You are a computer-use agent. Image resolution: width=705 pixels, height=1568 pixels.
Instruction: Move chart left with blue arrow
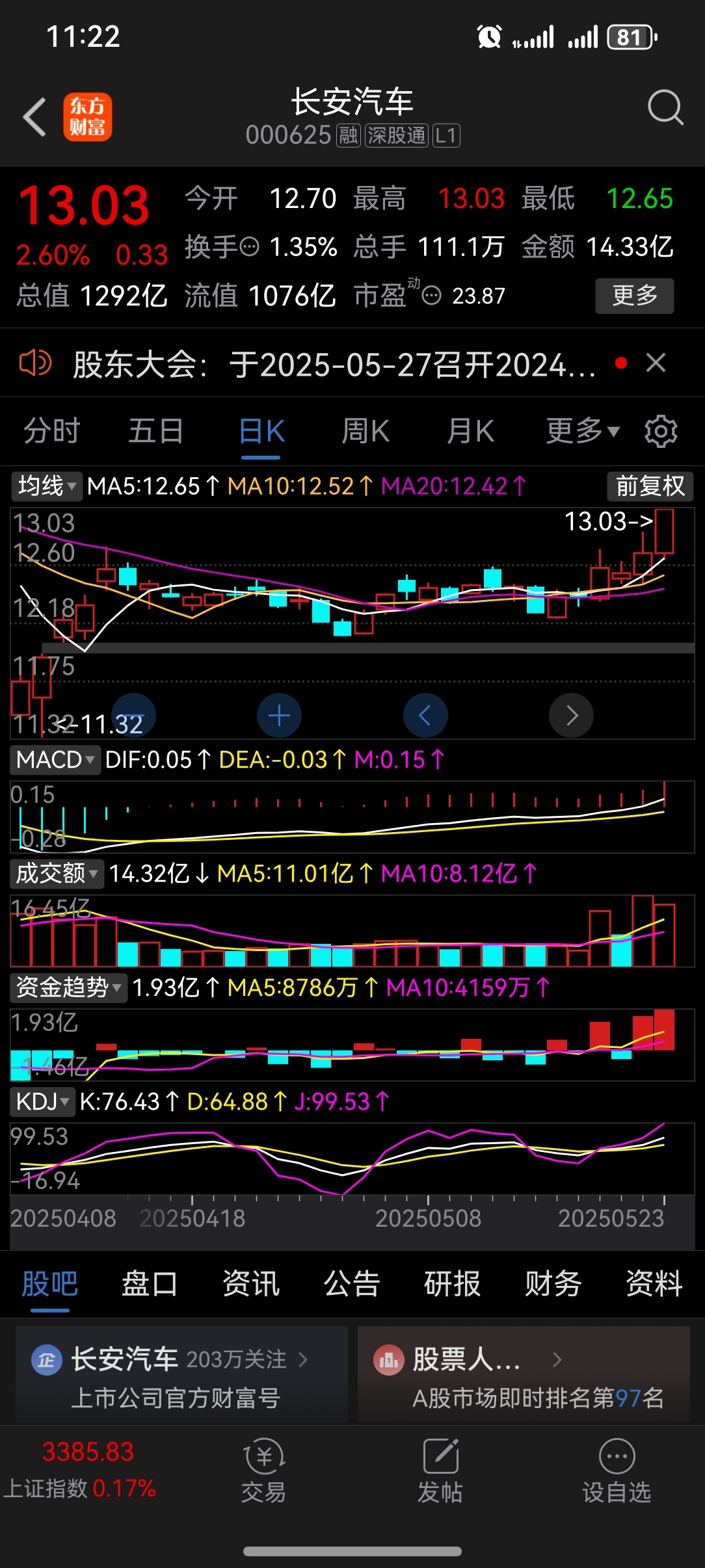pos(425,716)
